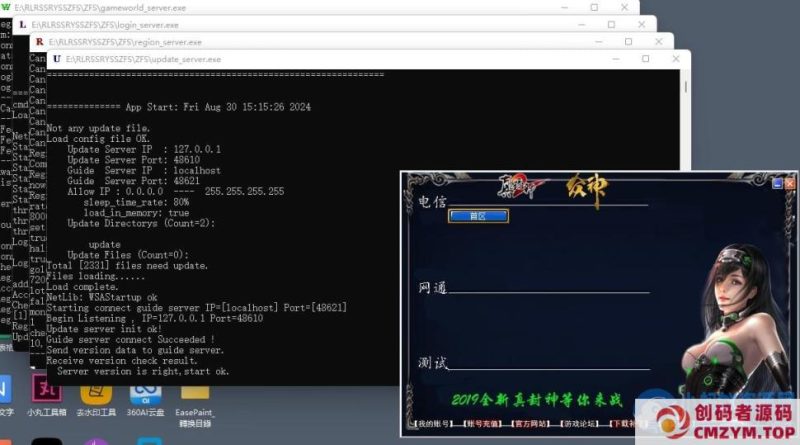Open the 去水印工具 desktop icon
This screenshot has height=445, width=800.
[95, 392]
